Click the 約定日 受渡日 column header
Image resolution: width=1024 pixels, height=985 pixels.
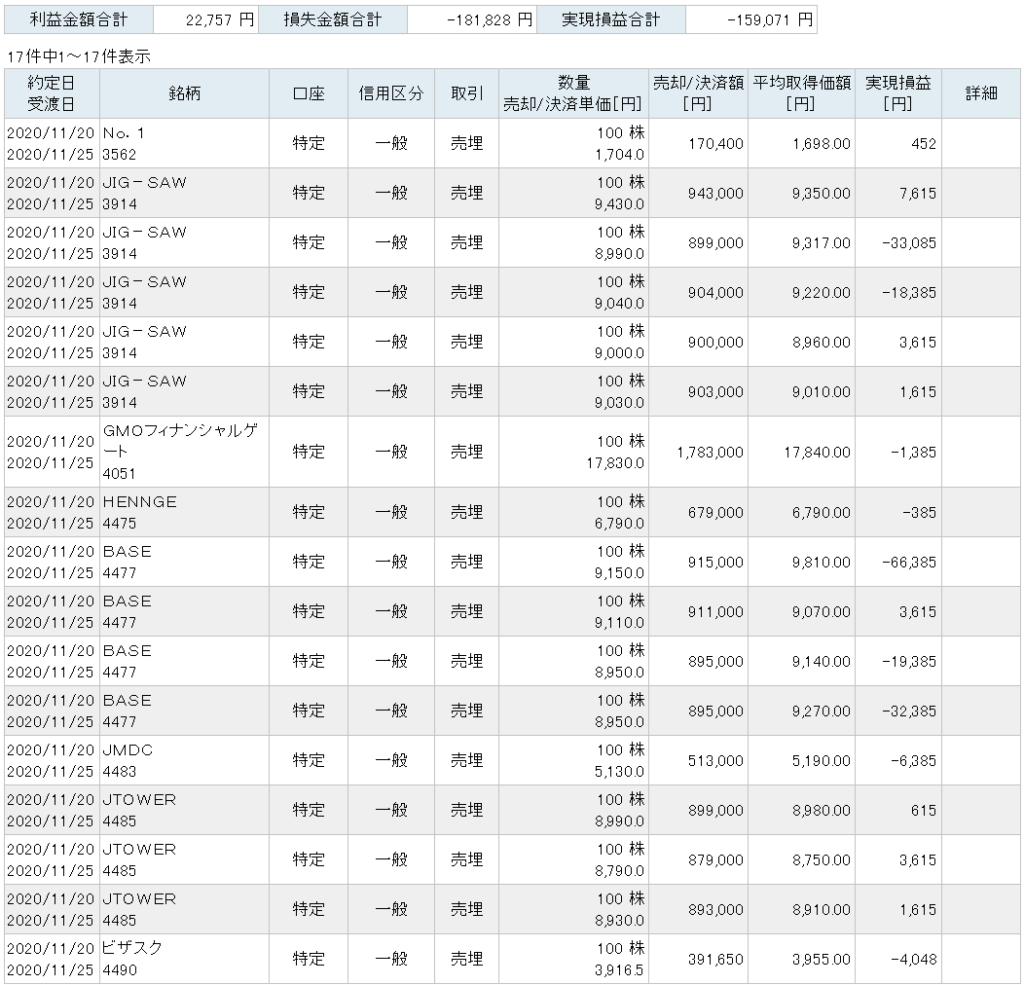pyautogui.click(x=52, y=93)
